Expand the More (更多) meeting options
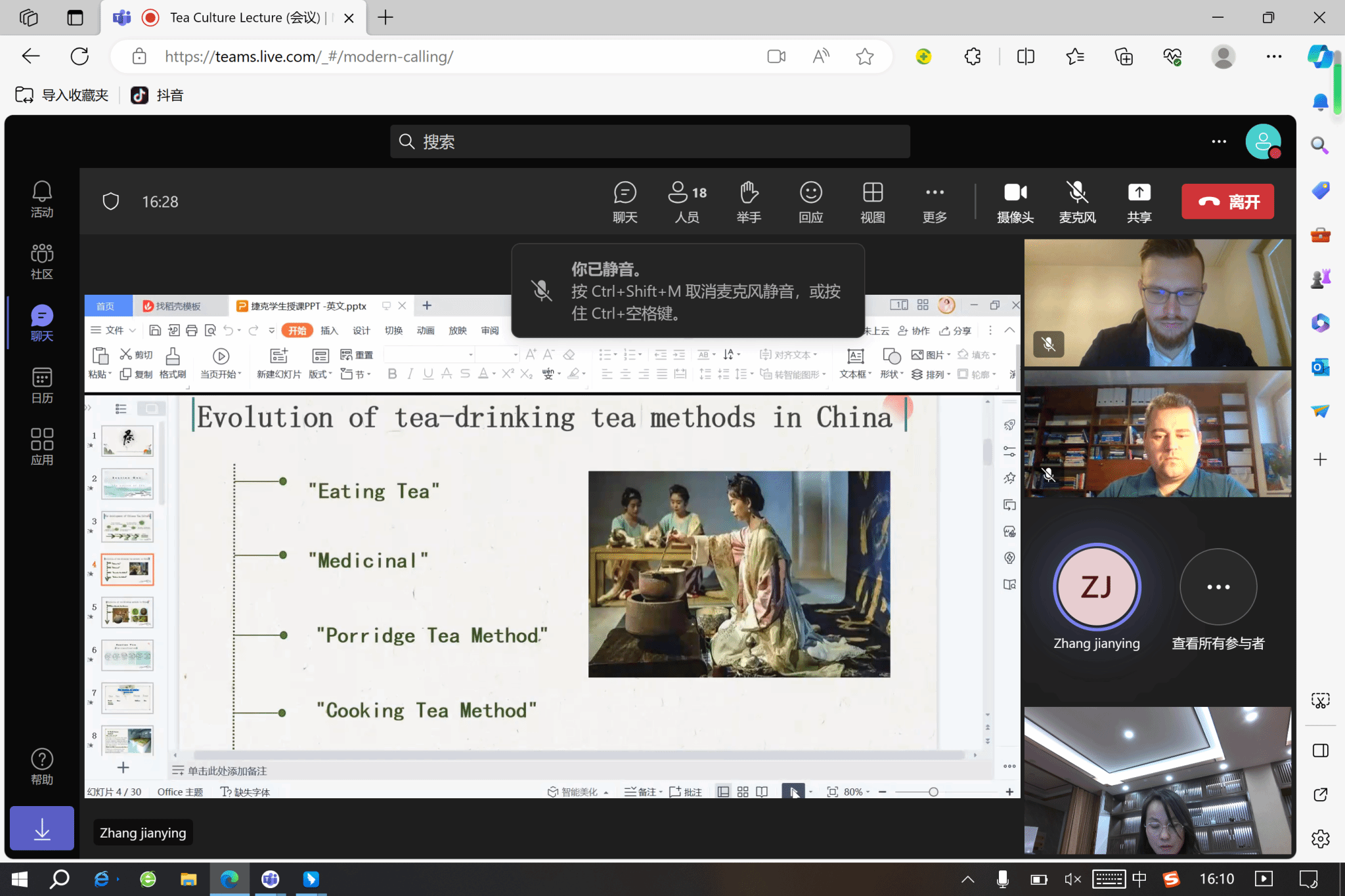1345x896 pixels. (934, 202)
